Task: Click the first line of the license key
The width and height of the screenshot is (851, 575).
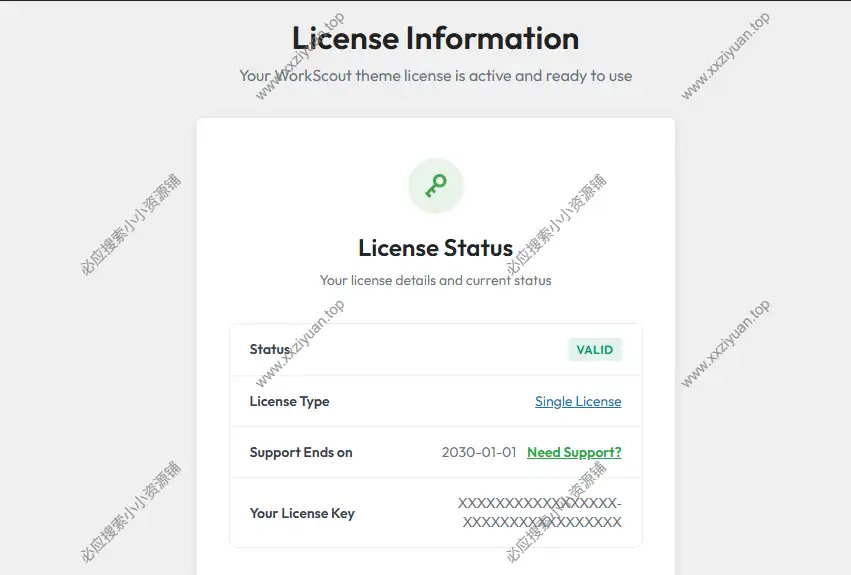Action: click(x=540, y=503)
